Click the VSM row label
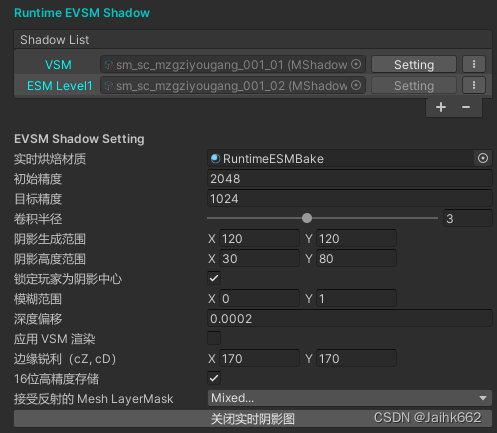The width and height of the screenshot is (497, 433). point(58,65)
